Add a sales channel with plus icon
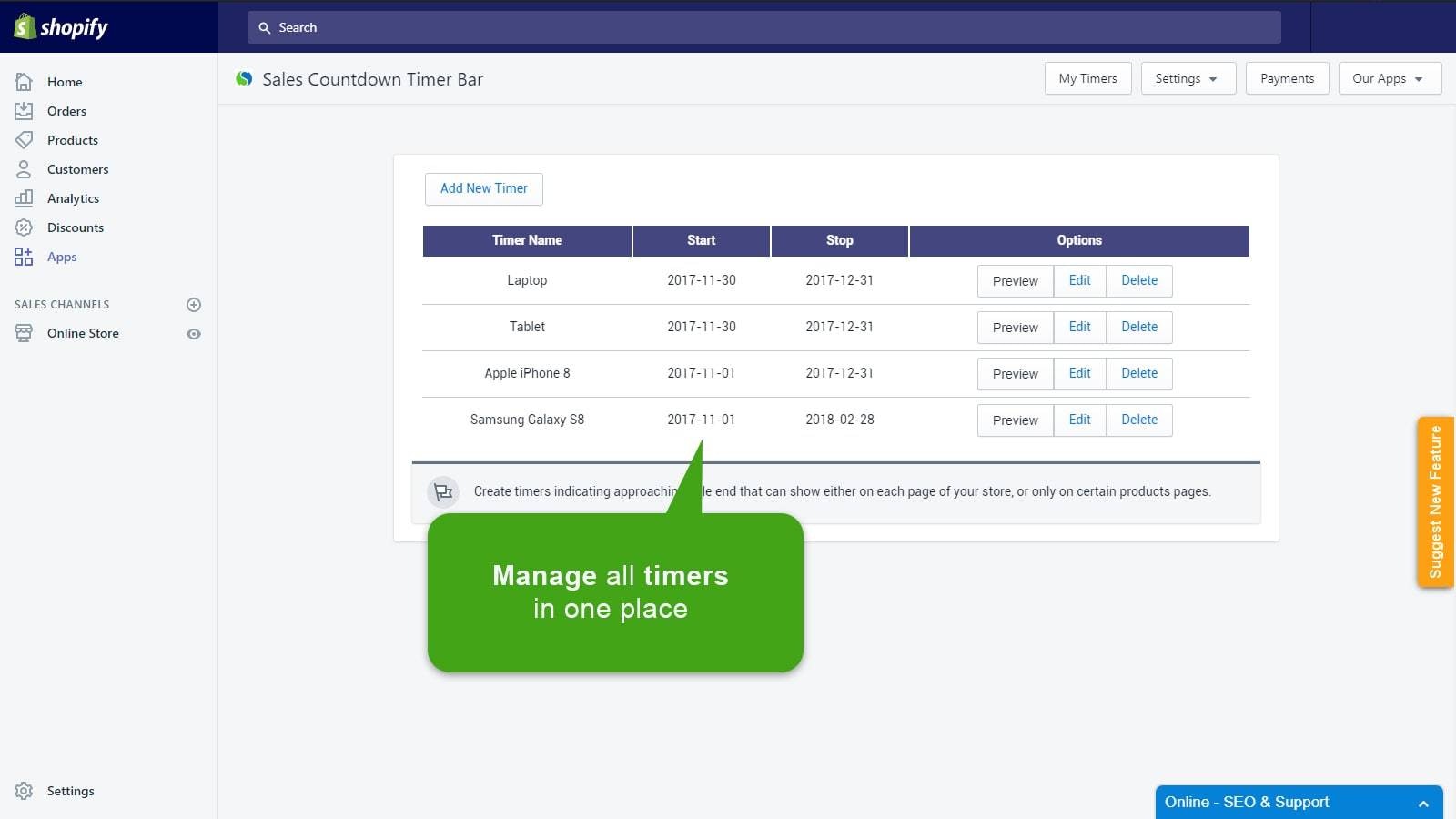The image size is (1456, 819). pos(194,305)
